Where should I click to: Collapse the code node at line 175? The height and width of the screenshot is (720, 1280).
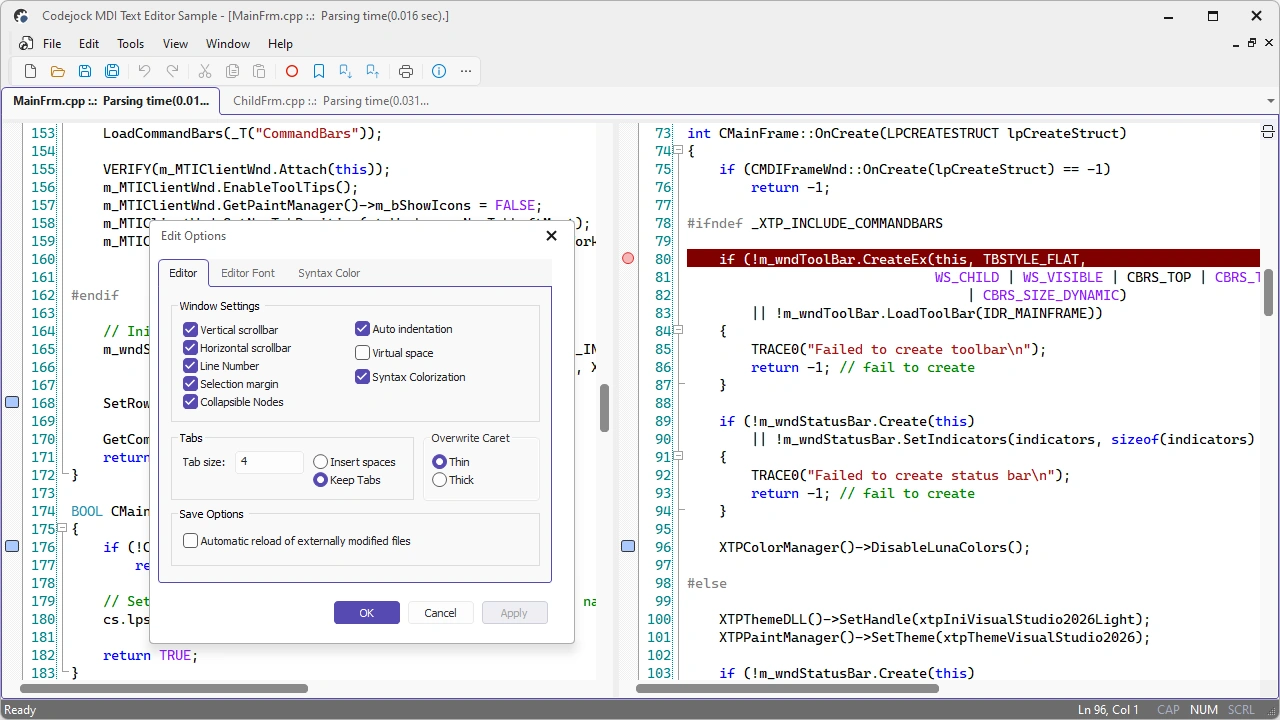(x=62, y=529)
